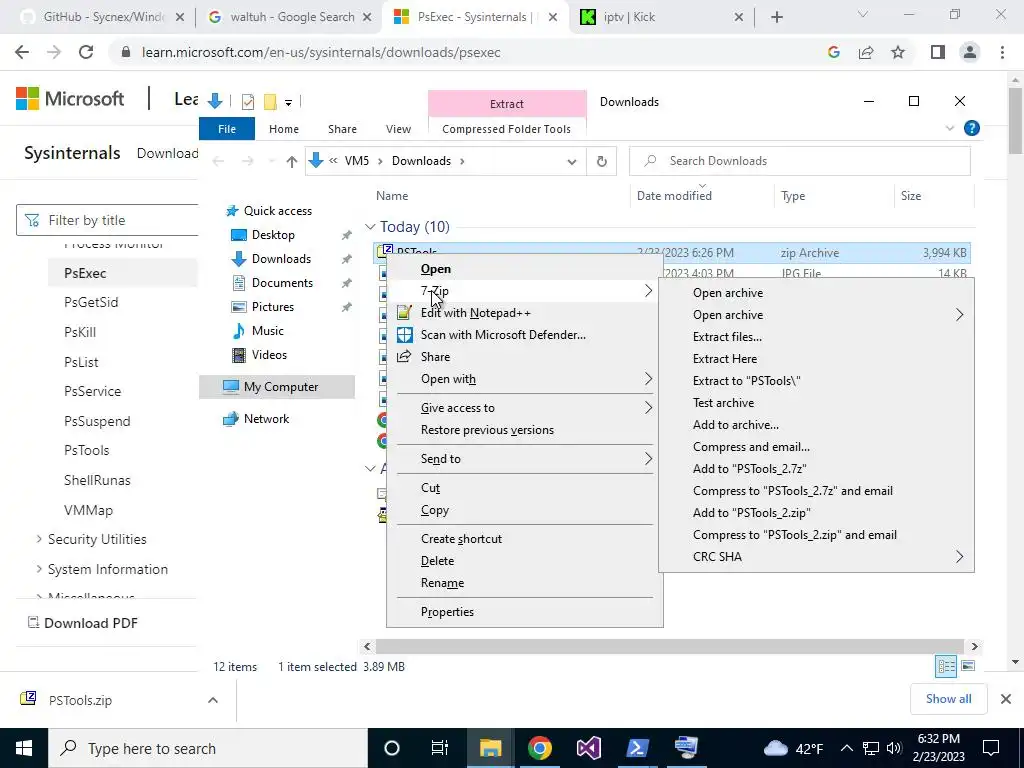The width and height of the screenshot is (1024, 768).
Task: Open the notification center icon
Action: click(991, 748)
